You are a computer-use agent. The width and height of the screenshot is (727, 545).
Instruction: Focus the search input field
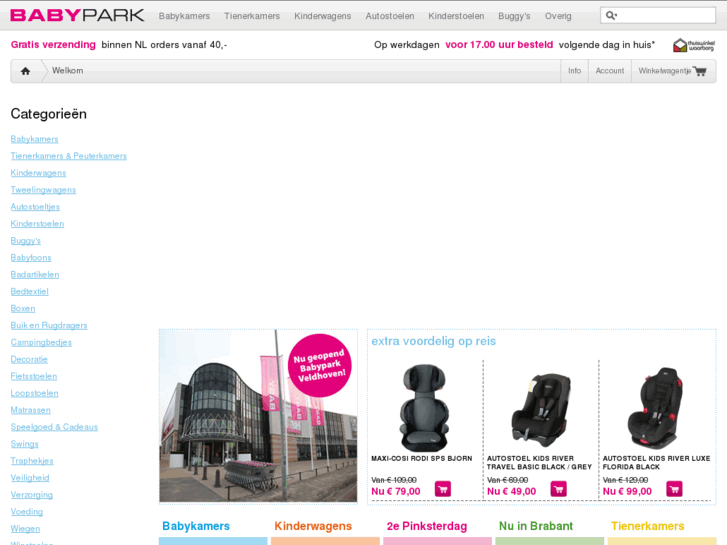pyautogui.click(x=657, y=15)
